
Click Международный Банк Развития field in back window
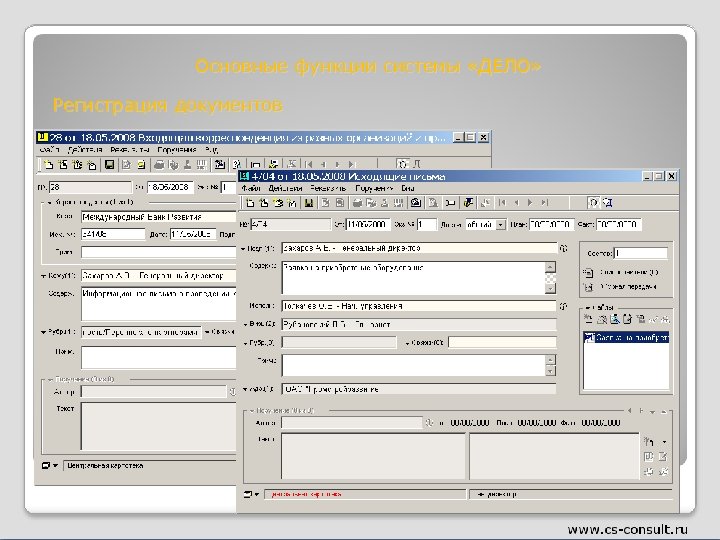[x=159, y=217]
